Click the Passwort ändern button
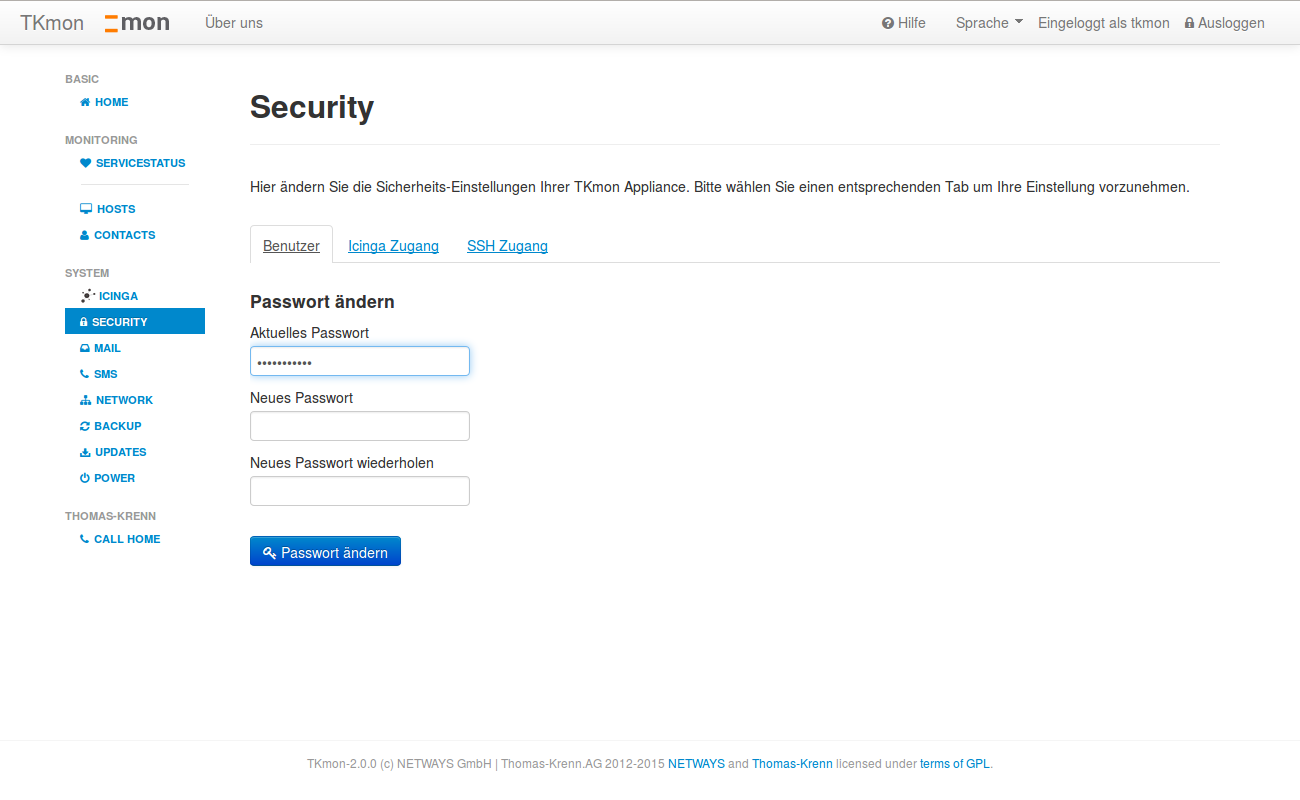The height and width of the screenshot is (800, 1300). pos(325,552)
